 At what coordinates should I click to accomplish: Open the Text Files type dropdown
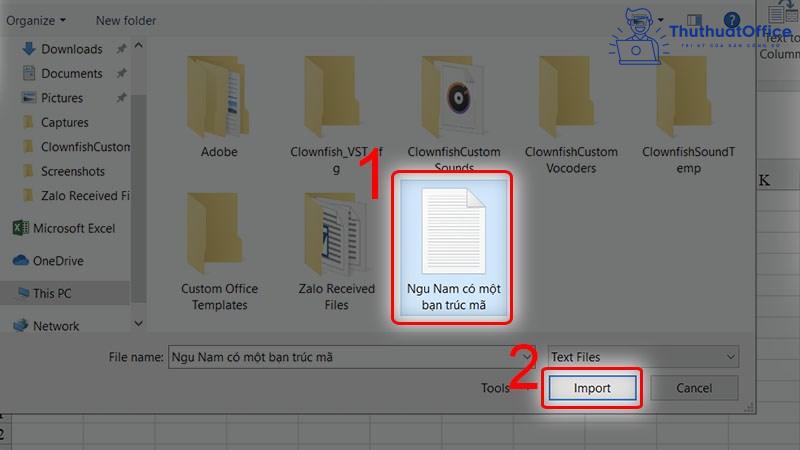(x=643, y=357)
